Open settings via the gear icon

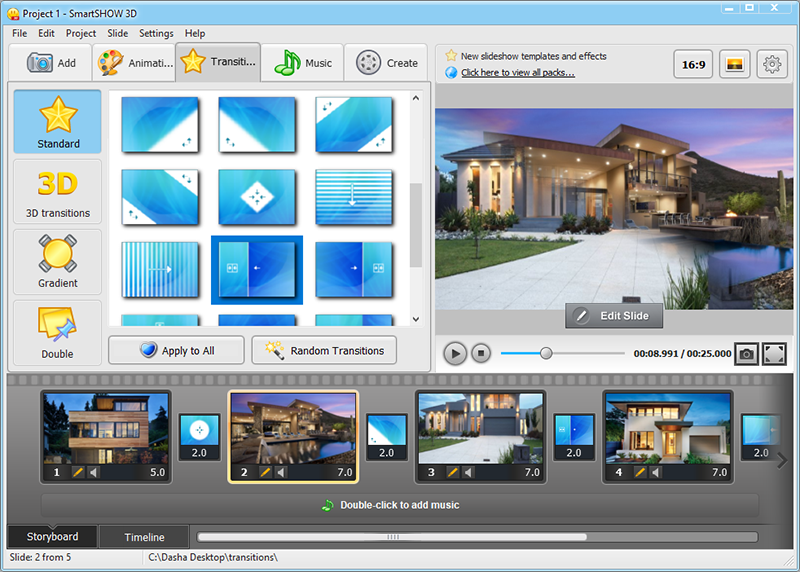tap(772, 64)
